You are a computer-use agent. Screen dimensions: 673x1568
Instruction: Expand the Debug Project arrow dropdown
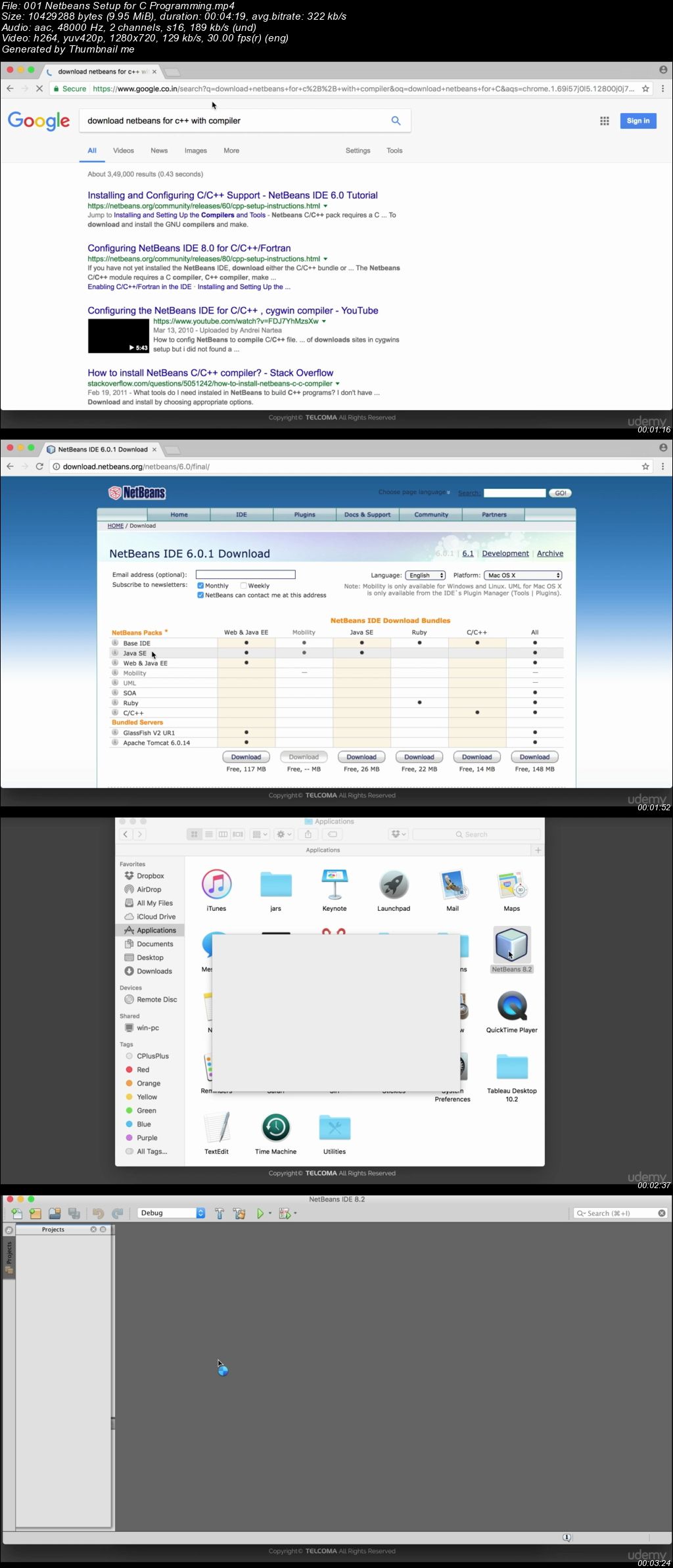coord(295,1214)
